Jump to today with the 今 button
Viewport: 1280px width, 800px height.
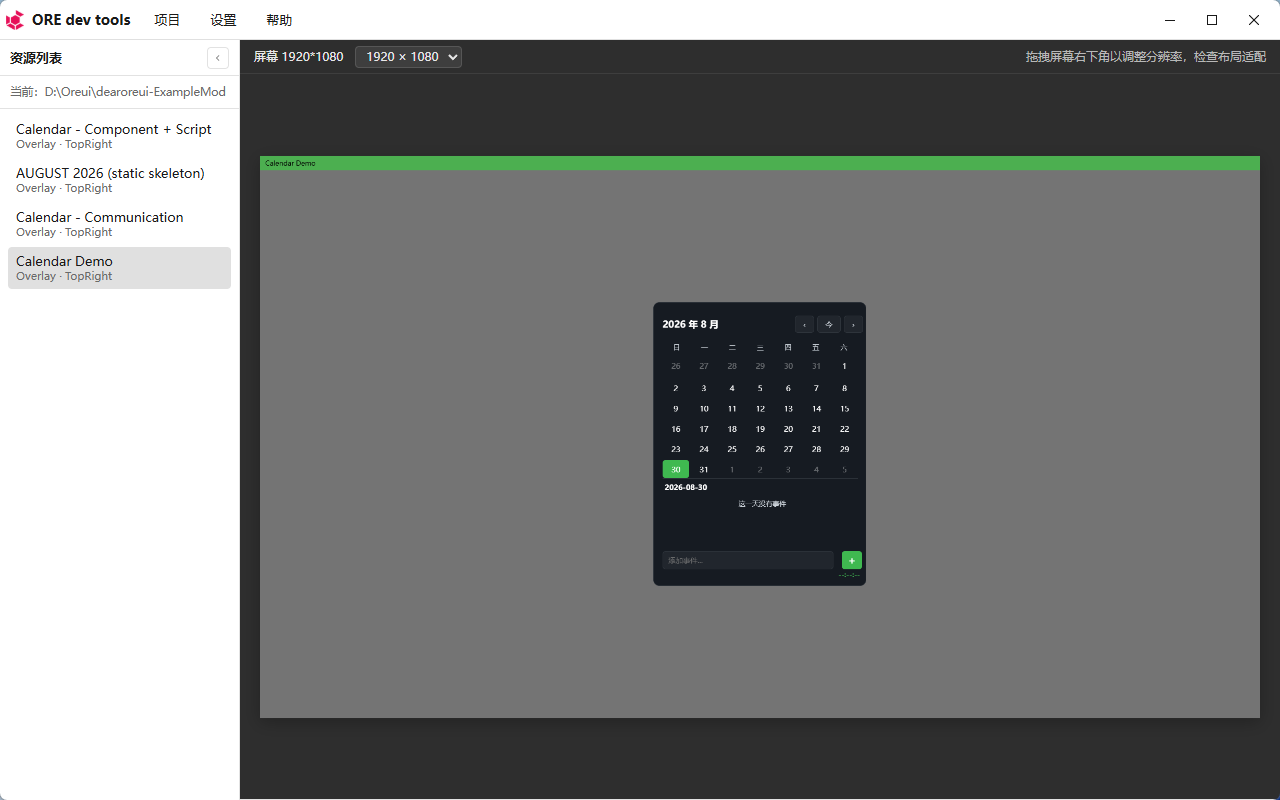point(829,324)
